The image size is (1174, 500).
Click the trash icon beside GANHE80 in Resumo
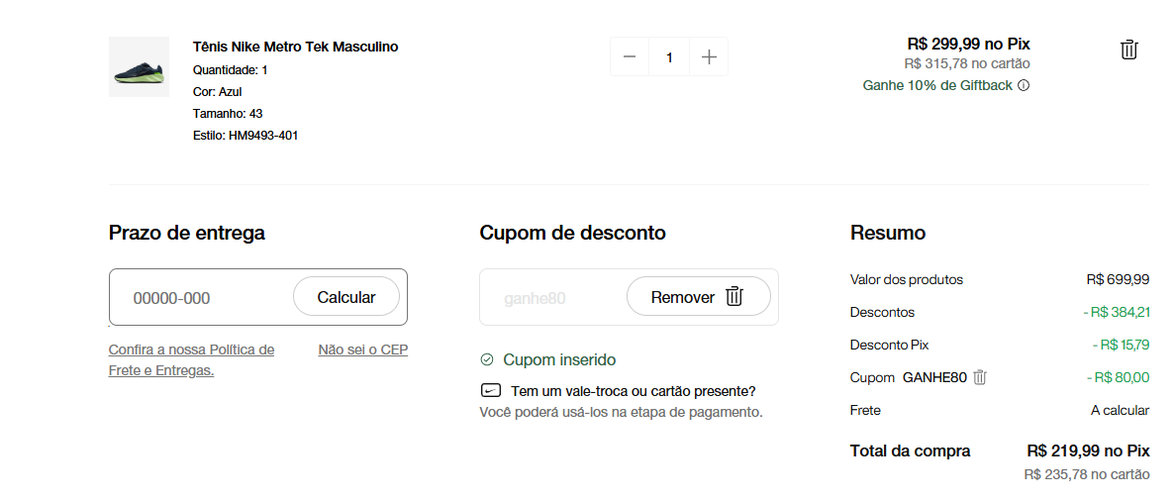click(980, 377)
